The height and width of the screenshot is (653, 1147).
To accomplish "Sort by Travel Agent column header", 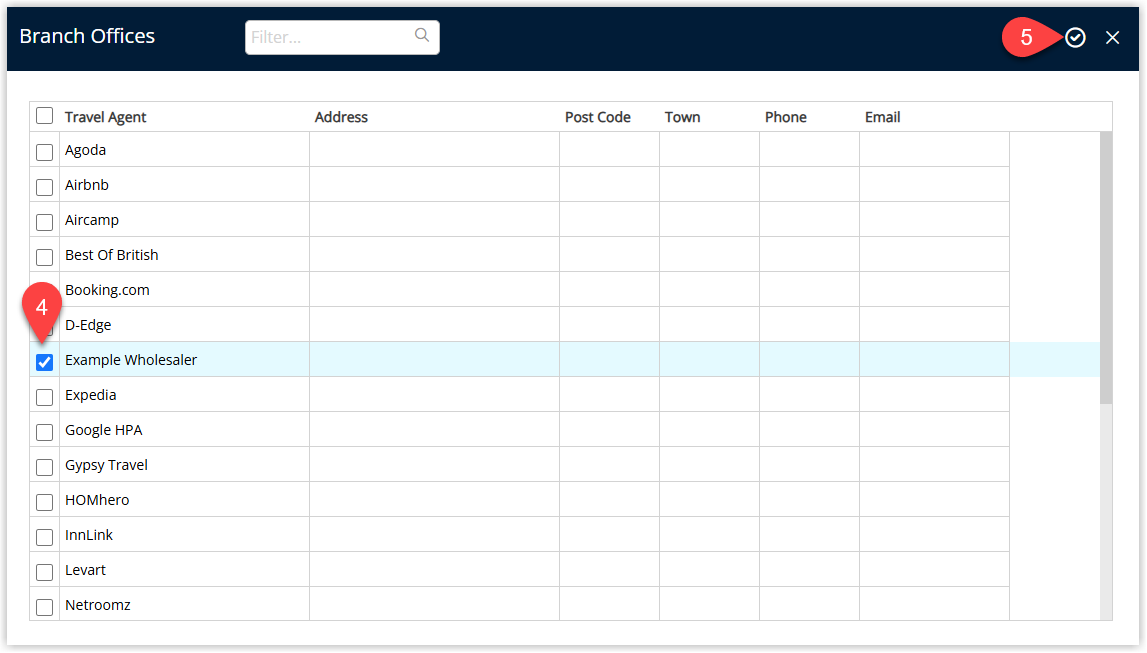I will point(105,117).
